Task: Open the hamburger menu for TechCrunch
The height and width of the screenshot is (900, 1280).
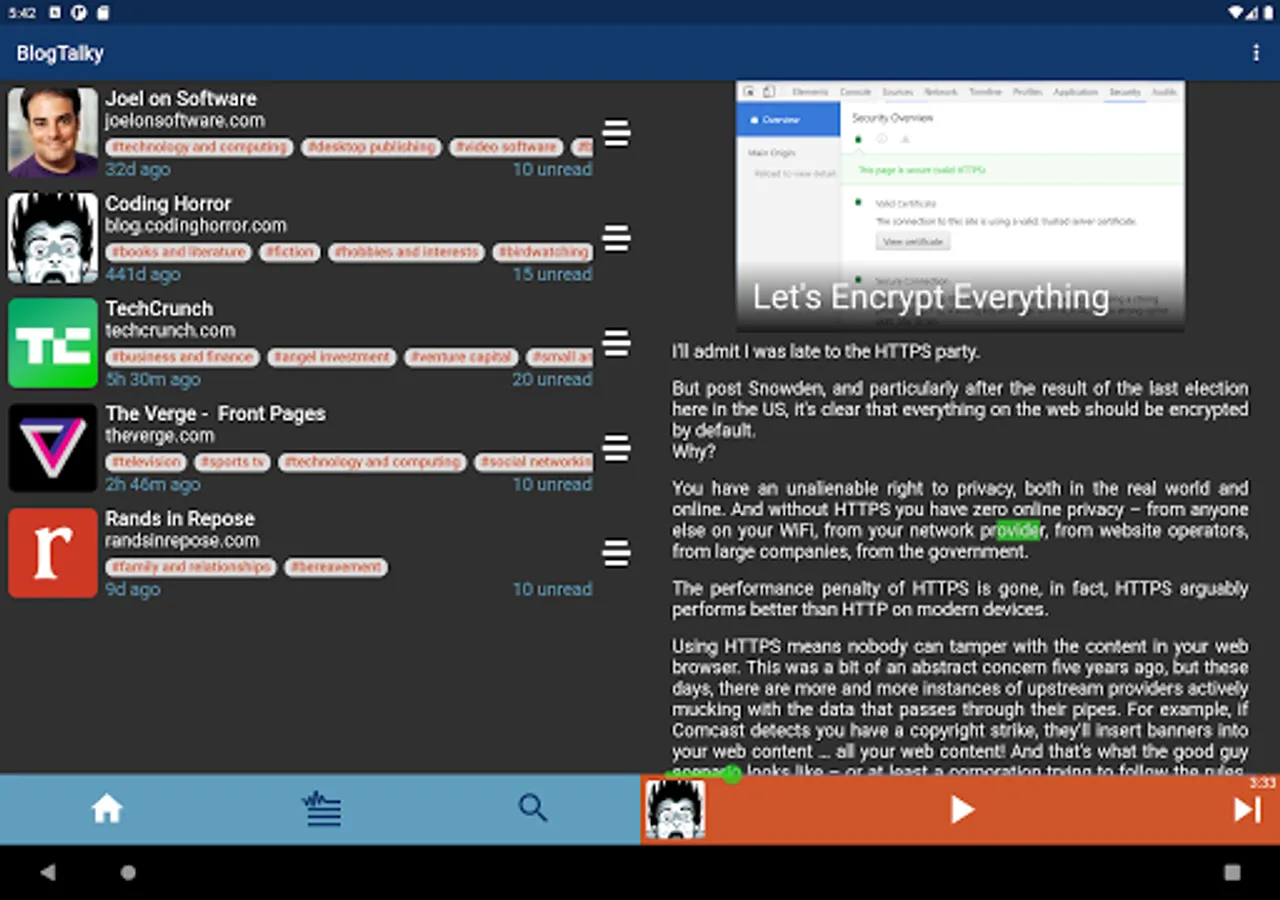Action: click(x=617, y=343)
